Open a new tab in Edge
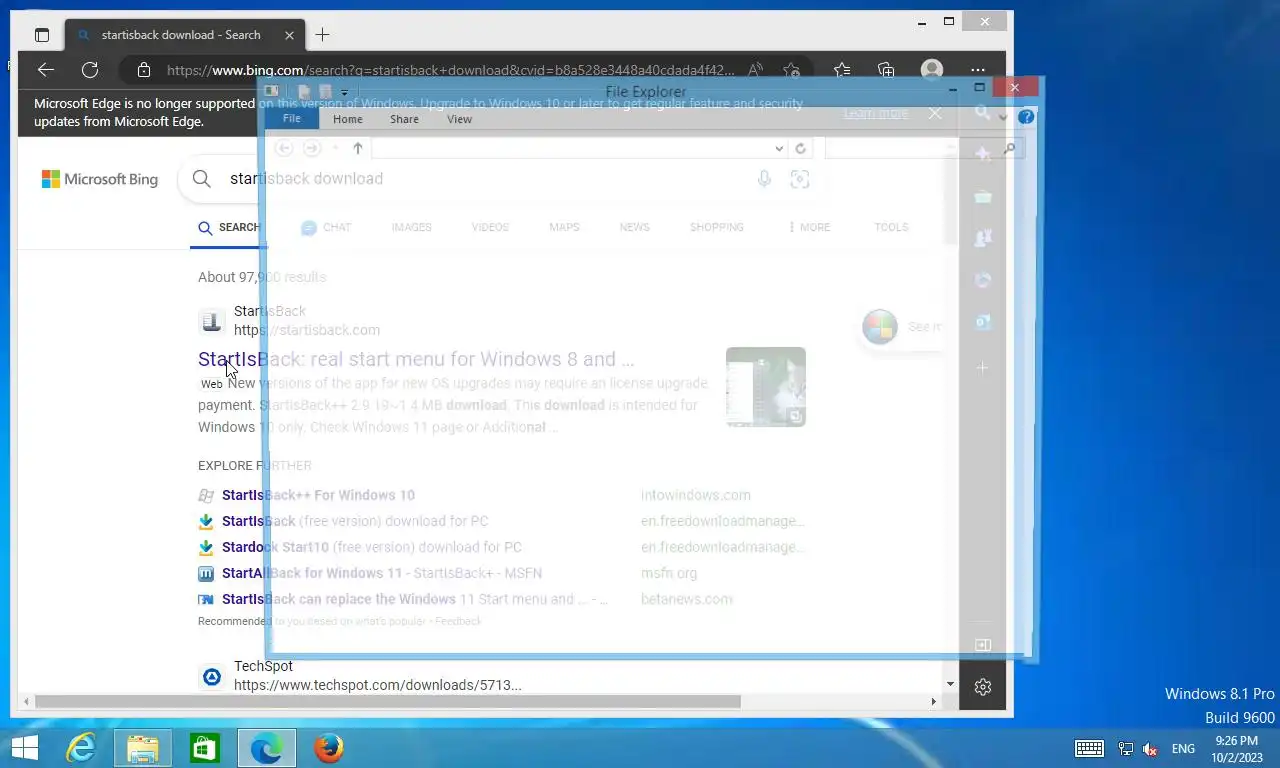The width and height of the screenshot is (1280, 768). [x=322, y=35]
